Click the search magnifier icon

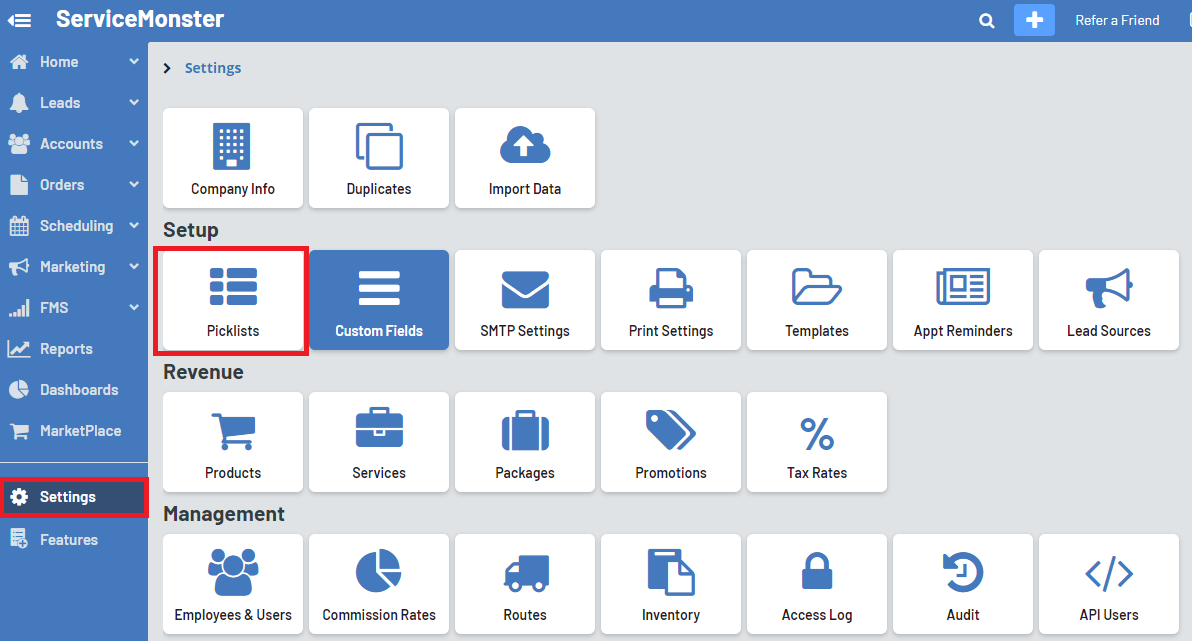tap(987, 21)
